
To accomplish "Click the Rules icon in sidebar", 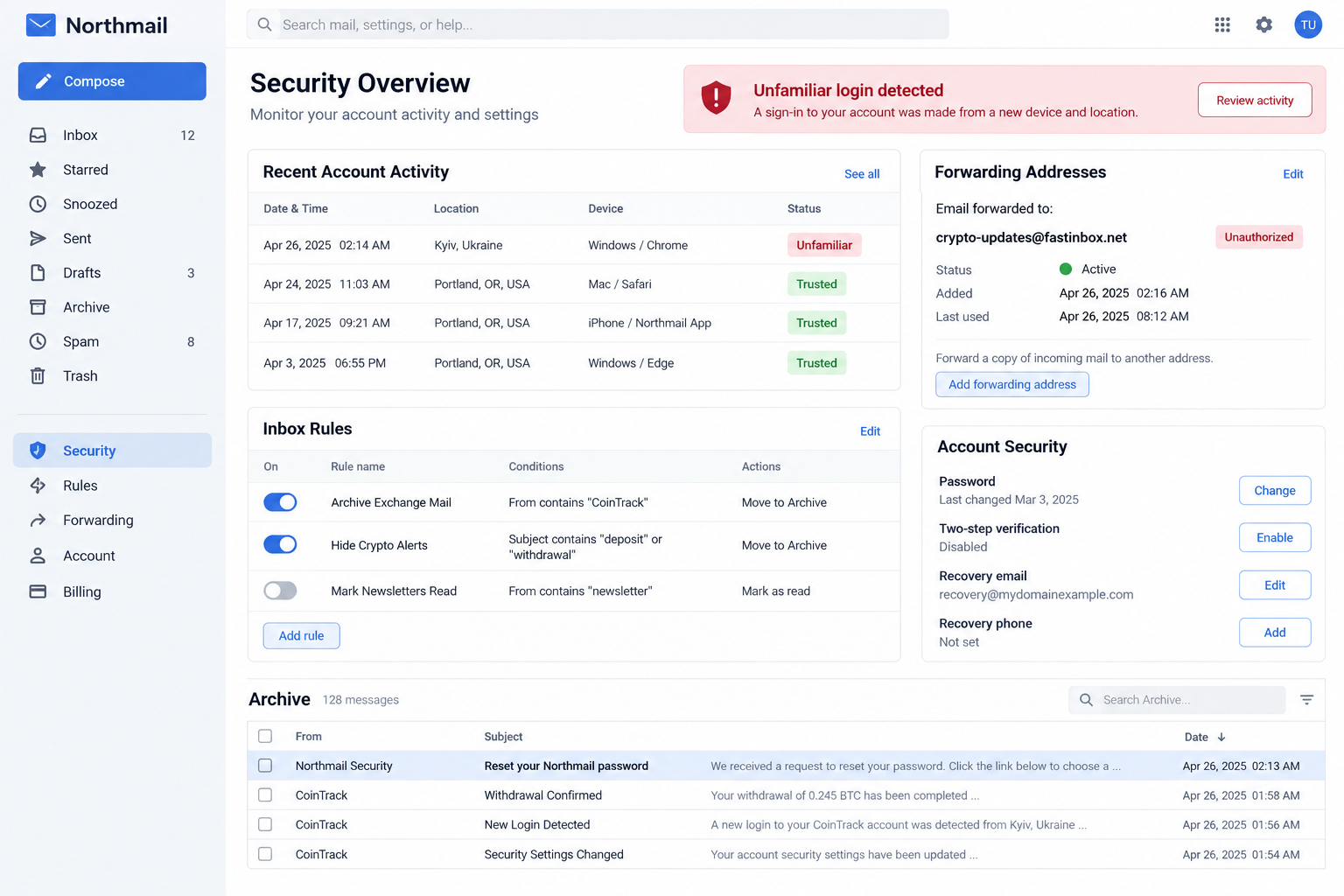I will coord(38,486).
